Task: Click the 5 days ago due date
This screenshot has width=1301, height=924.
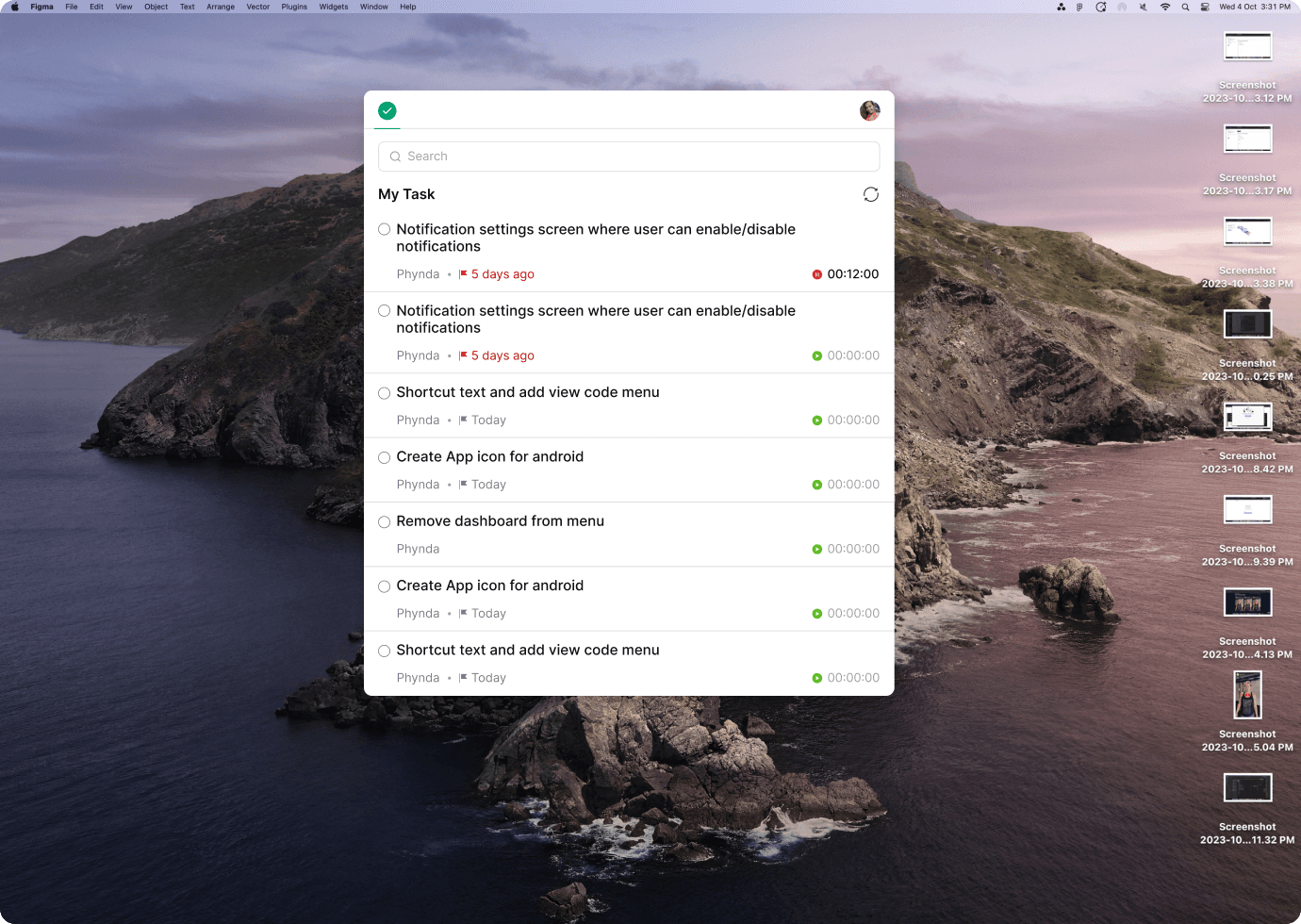Action: pos(502,273)
